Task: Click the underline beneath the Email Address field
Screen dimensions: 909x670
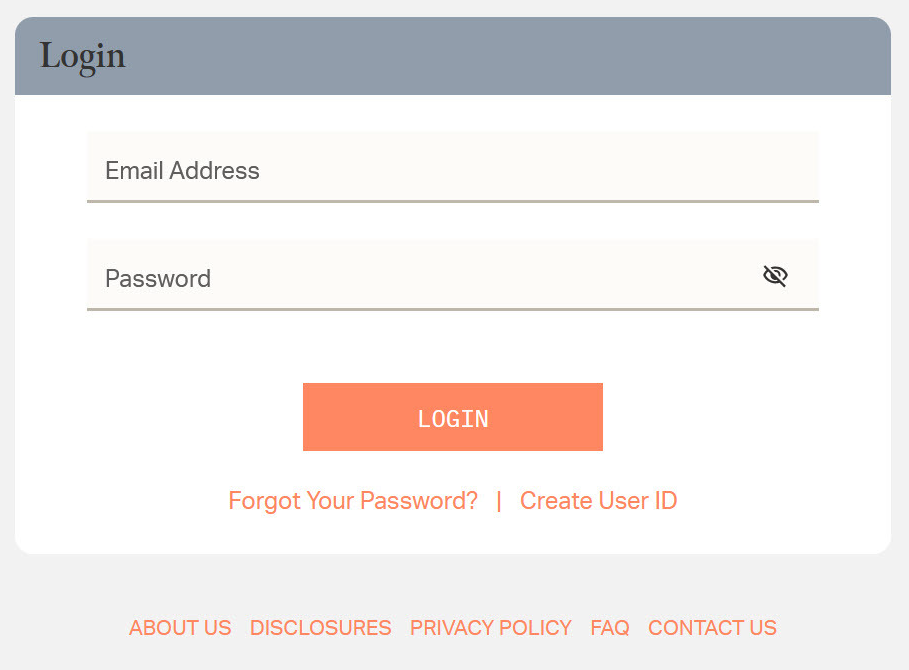Action: (452, 201)
